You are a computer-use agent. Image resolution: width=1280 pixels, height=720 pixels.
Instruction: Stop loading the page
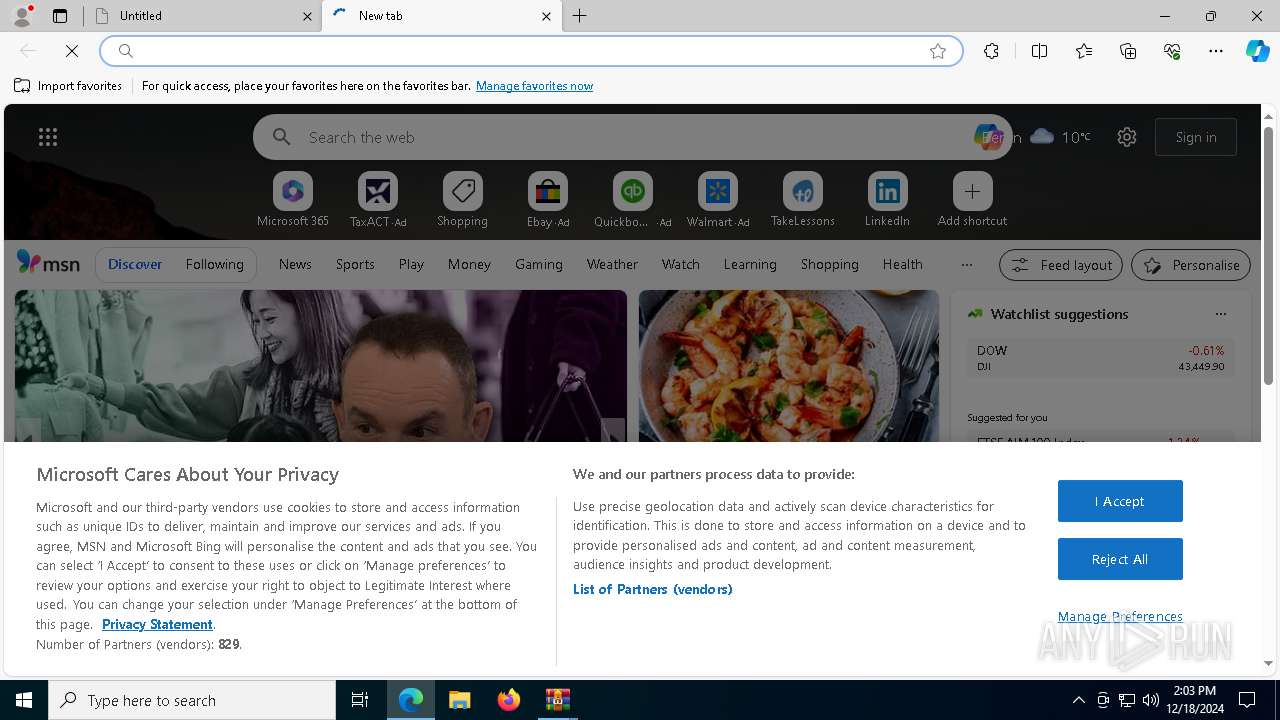[72, 51]
